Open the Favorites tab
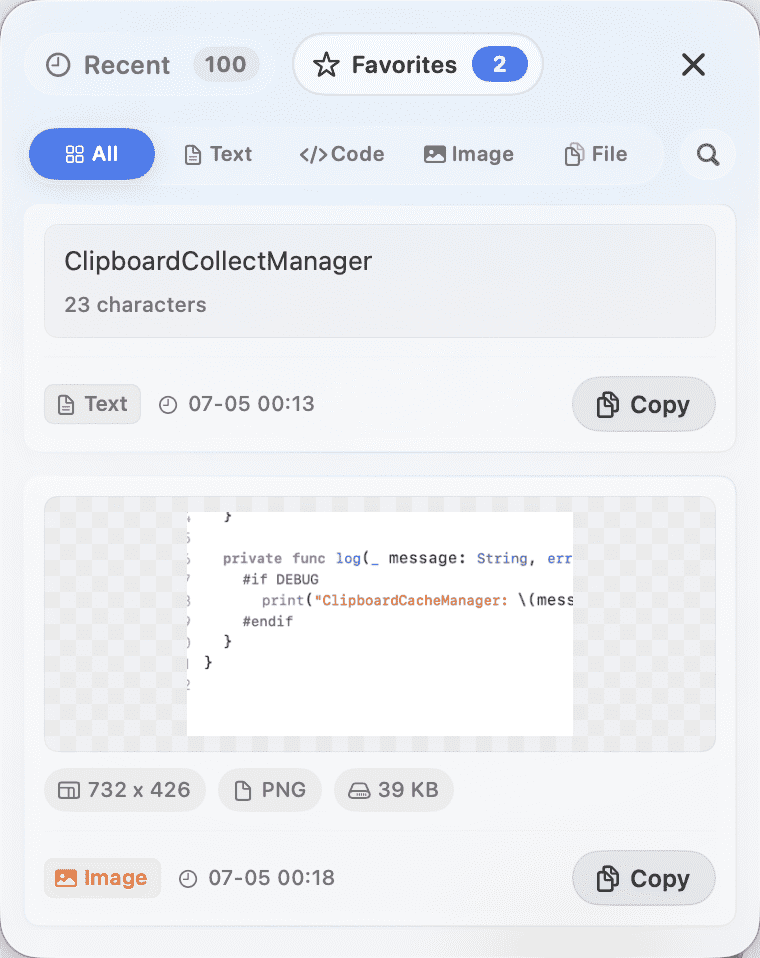 (x=418, y=65)
